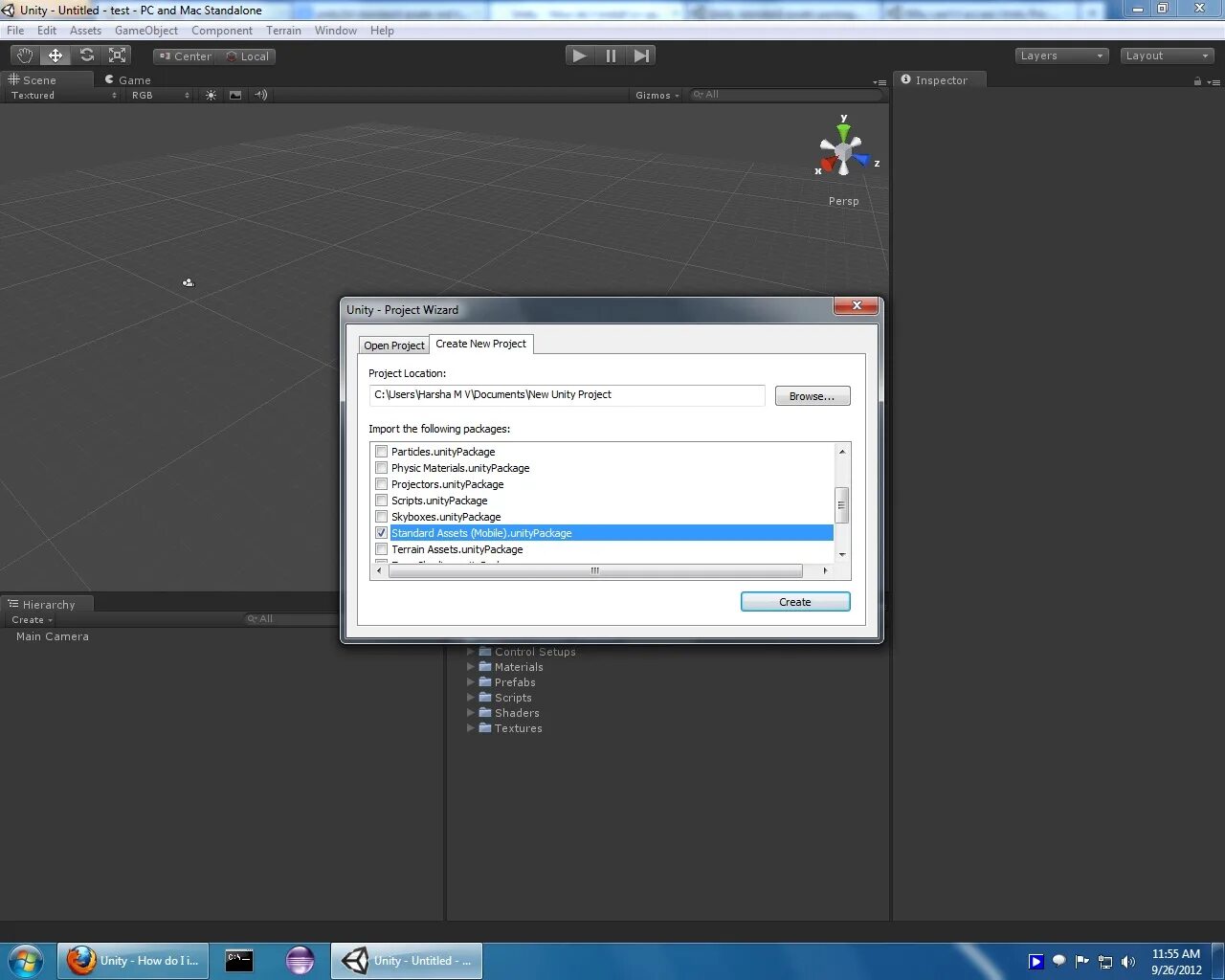
Task: Check Particles.unityPackage
Action: coord(382,452)
